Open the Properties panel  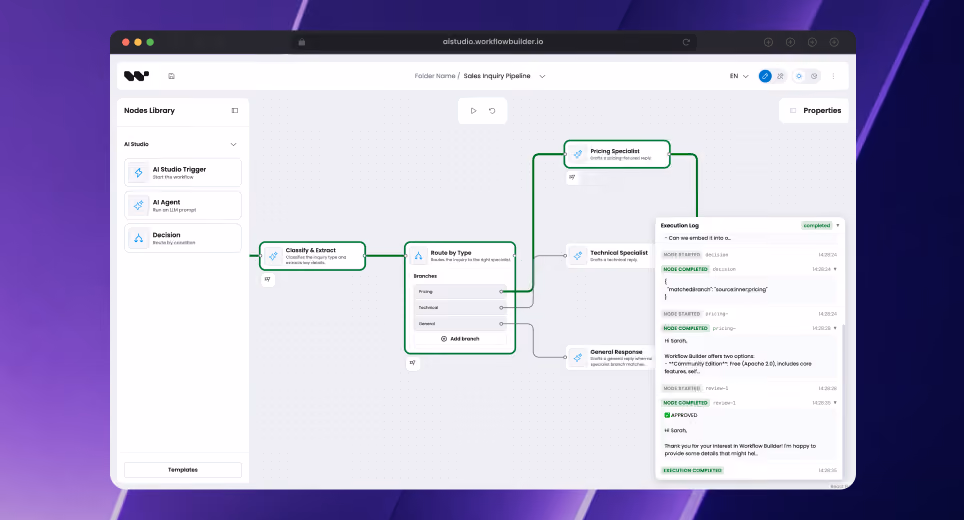[815, 111]
